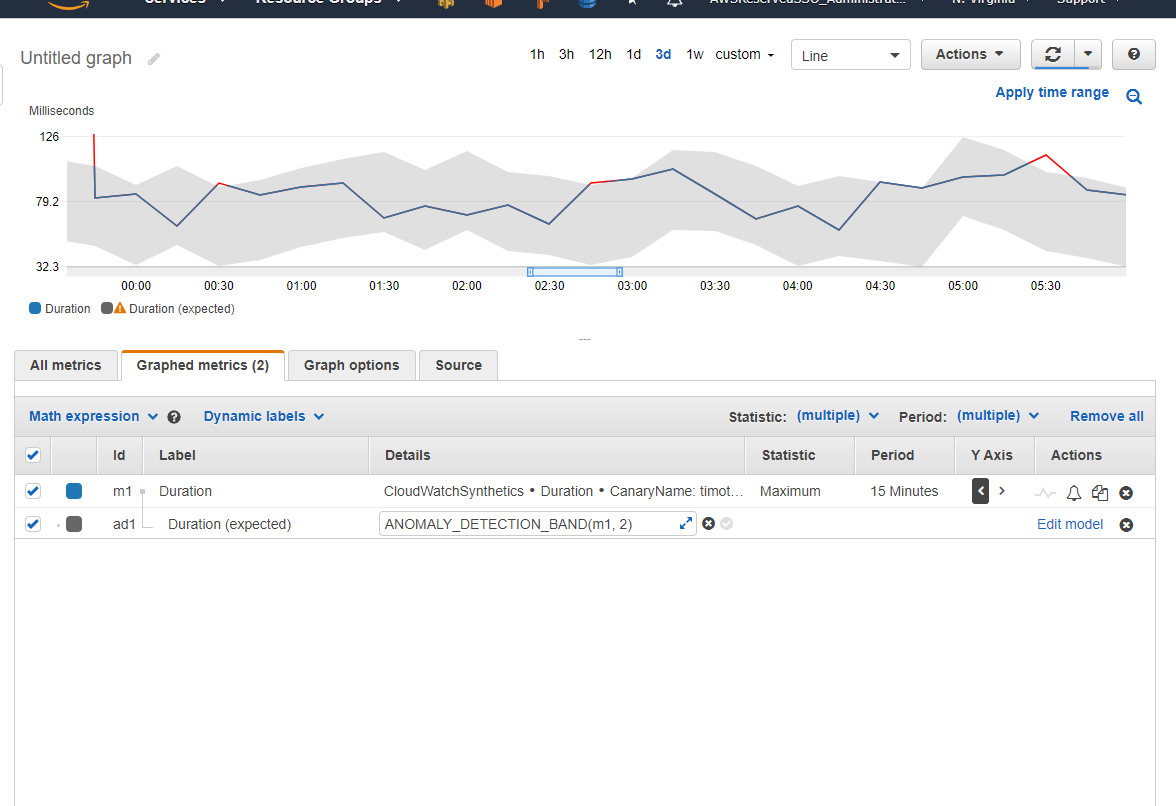Image resolution: width=1176 pixels, height=806 pixels.
Task: Open the zoom magnifier next to Apply time range
Action: 1134,97
